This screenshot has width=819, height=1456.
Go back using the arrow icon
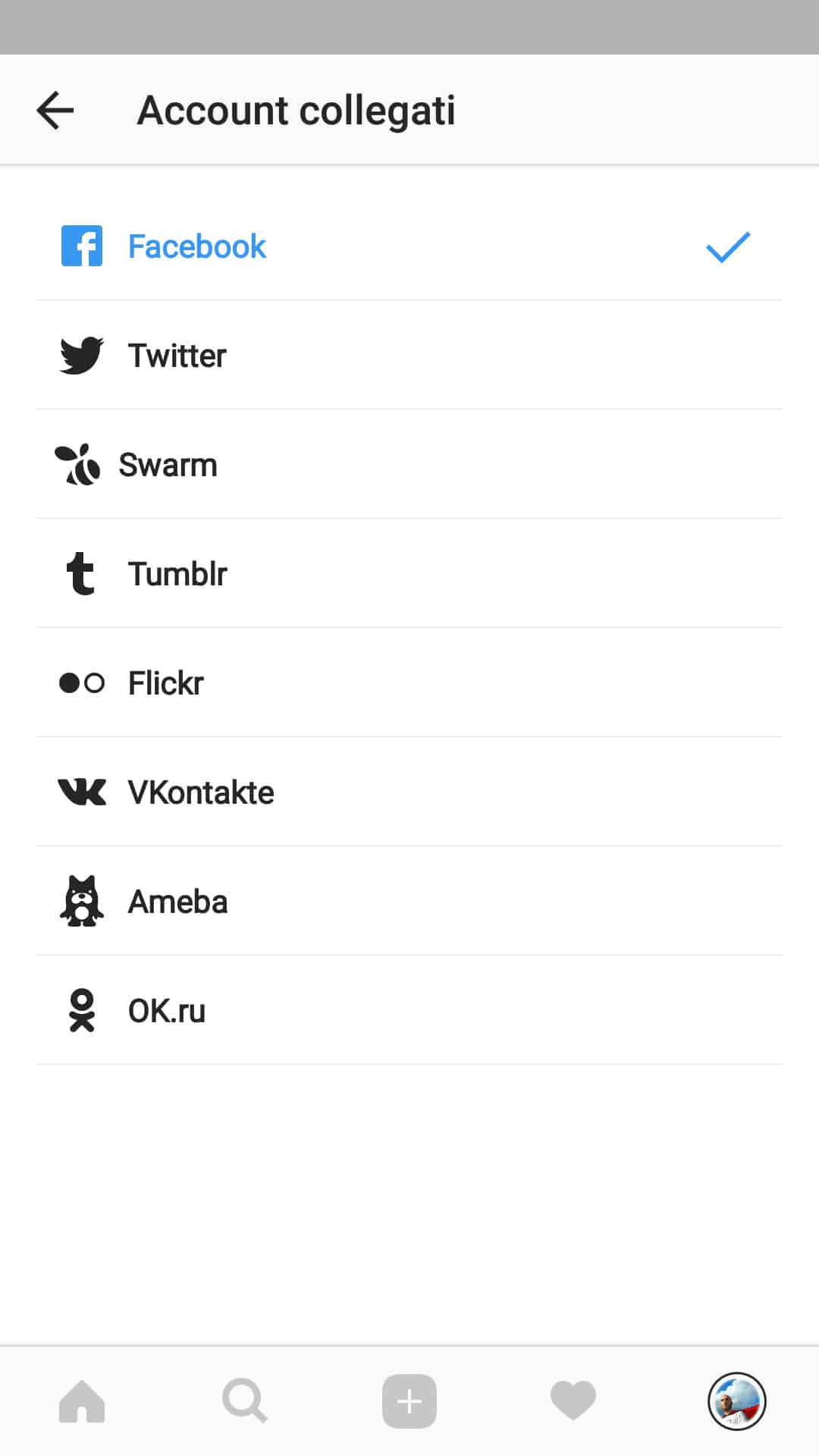55,111
